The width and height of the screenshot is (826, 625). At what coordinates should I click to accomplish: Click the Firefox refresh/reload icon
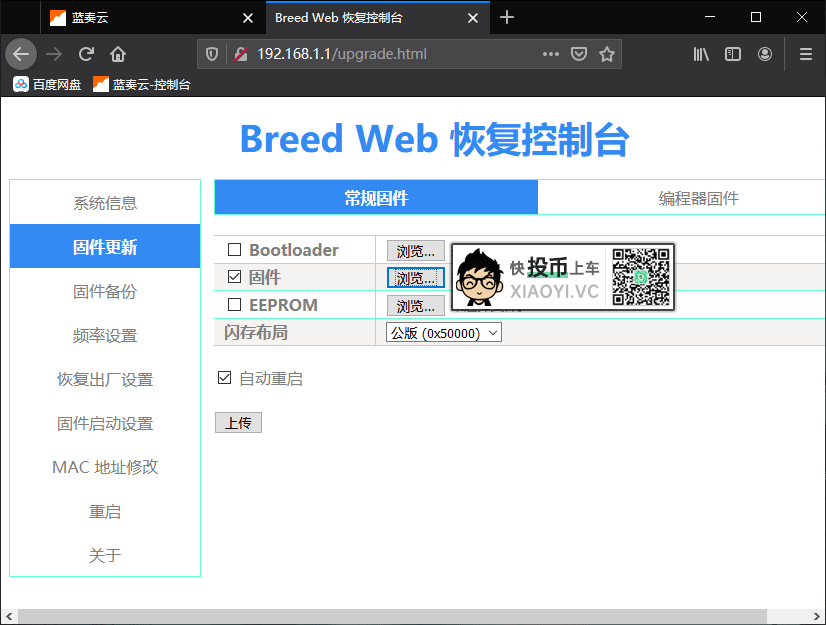click(87, 54)
